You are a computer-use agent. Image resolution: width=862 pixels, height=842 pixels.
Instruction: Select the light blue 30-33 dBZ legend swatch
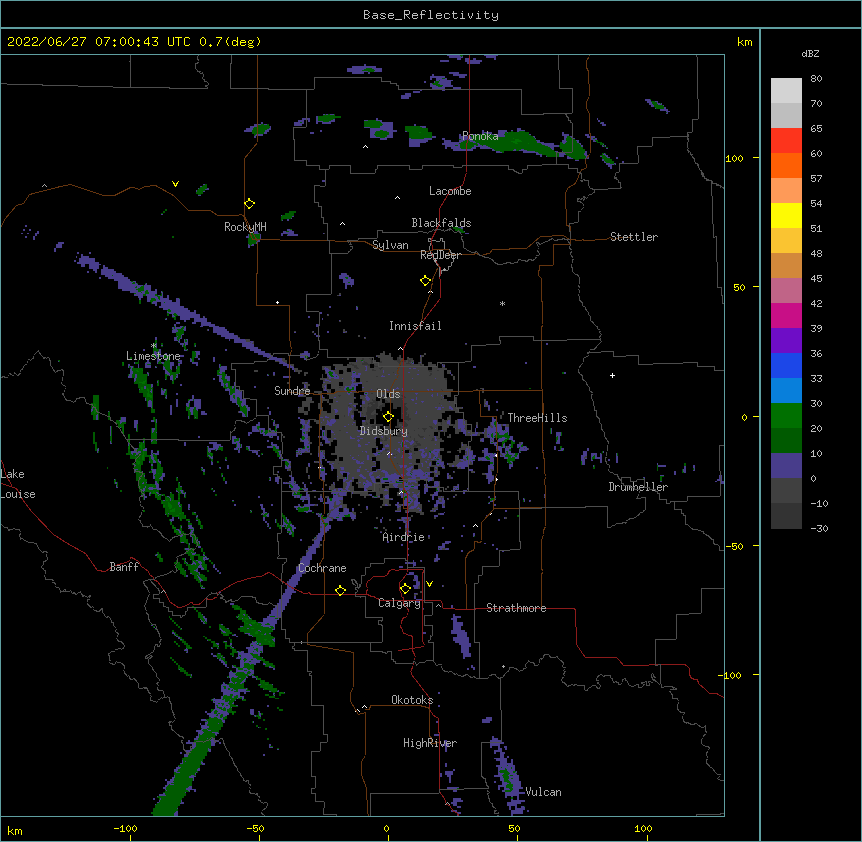click(x=786, y=390)
